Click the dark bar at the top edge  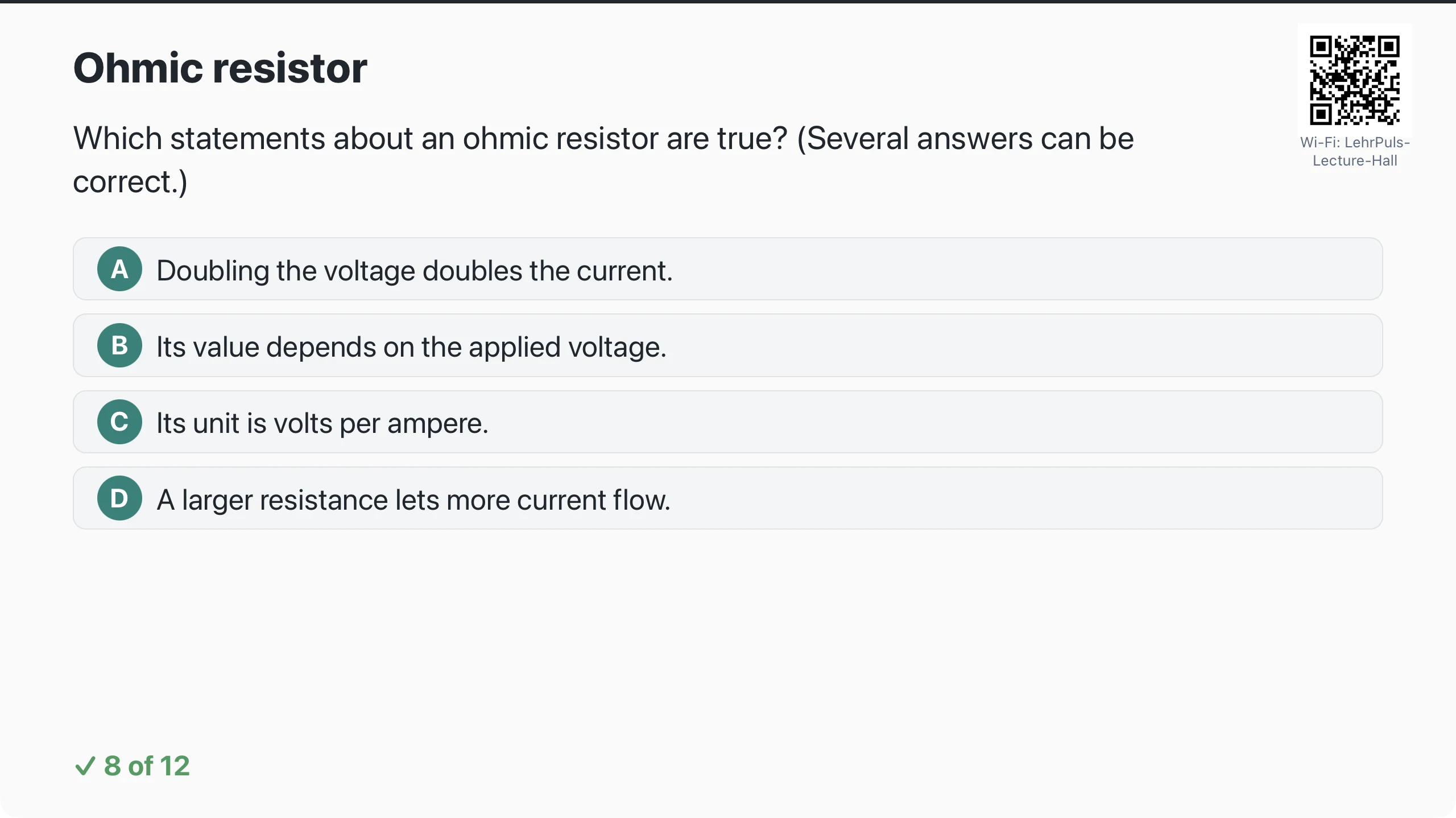tap(728, 2)
